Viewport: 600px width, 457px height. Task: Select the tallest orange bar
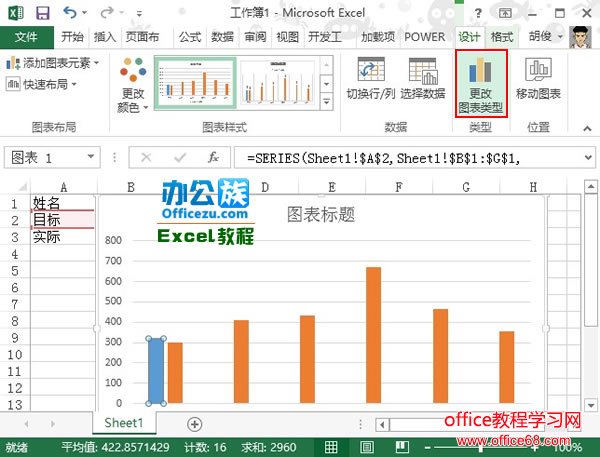373,335
